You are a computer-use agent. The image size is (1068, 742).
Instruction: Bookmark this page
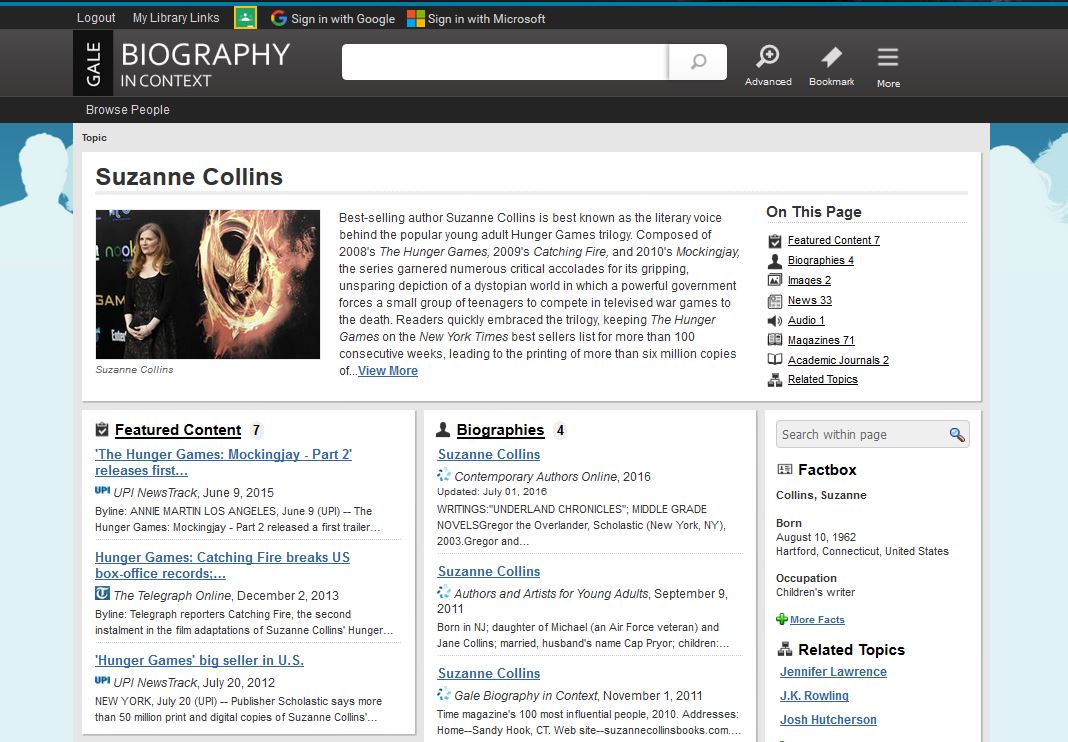click(x=831, y=66)
